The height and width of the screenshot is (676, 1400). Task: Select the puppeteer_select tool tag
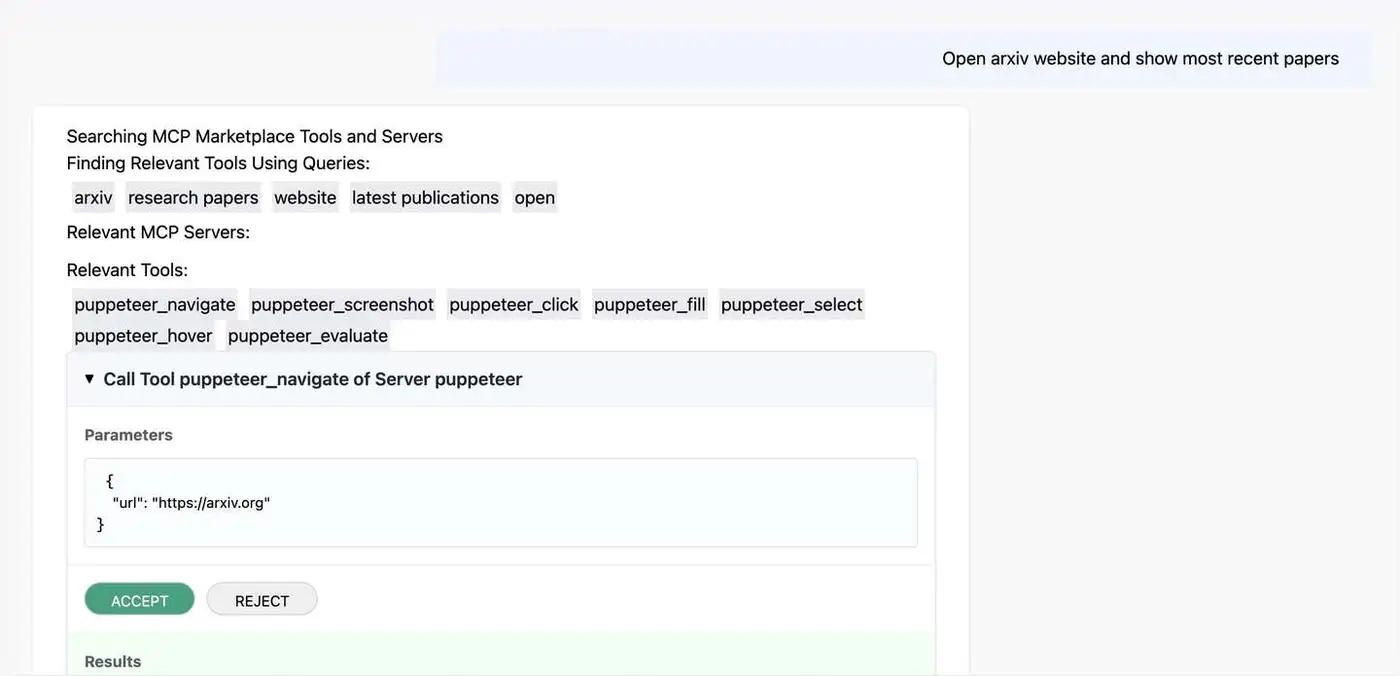click(x=792, y=305)
